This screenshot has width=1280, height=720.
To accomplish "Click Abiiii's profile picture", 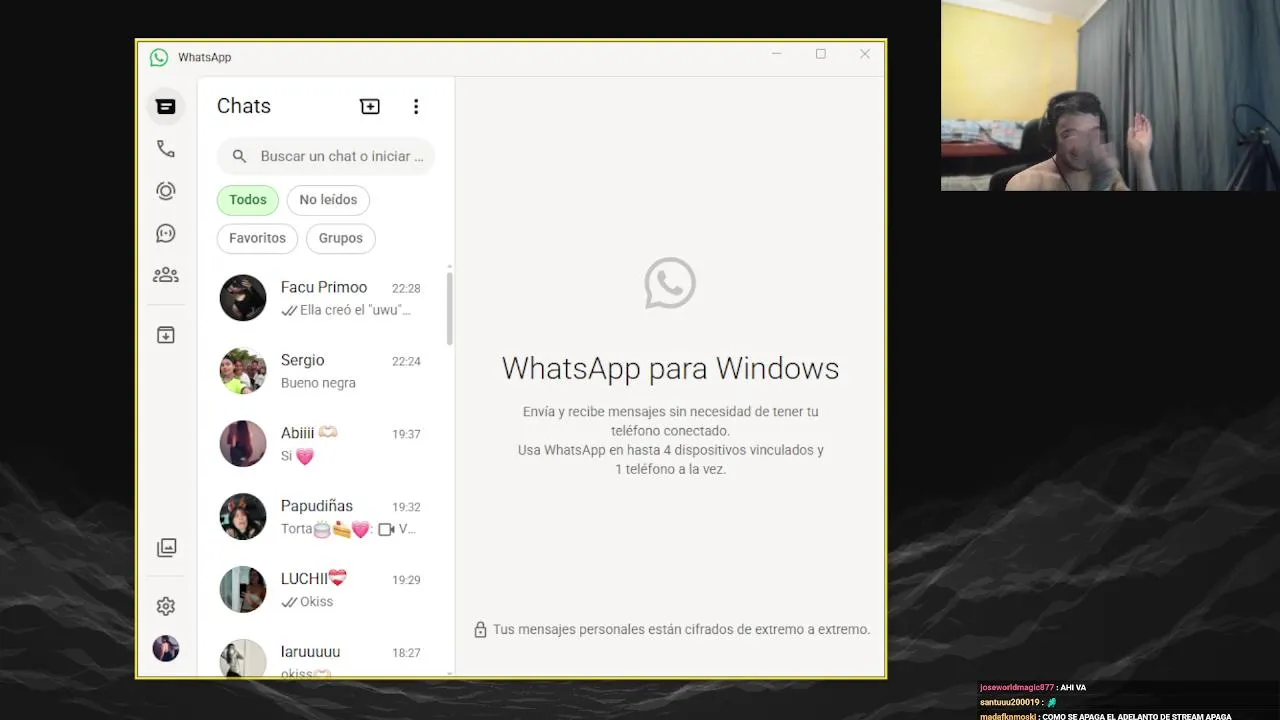I will tap(243, 444).
